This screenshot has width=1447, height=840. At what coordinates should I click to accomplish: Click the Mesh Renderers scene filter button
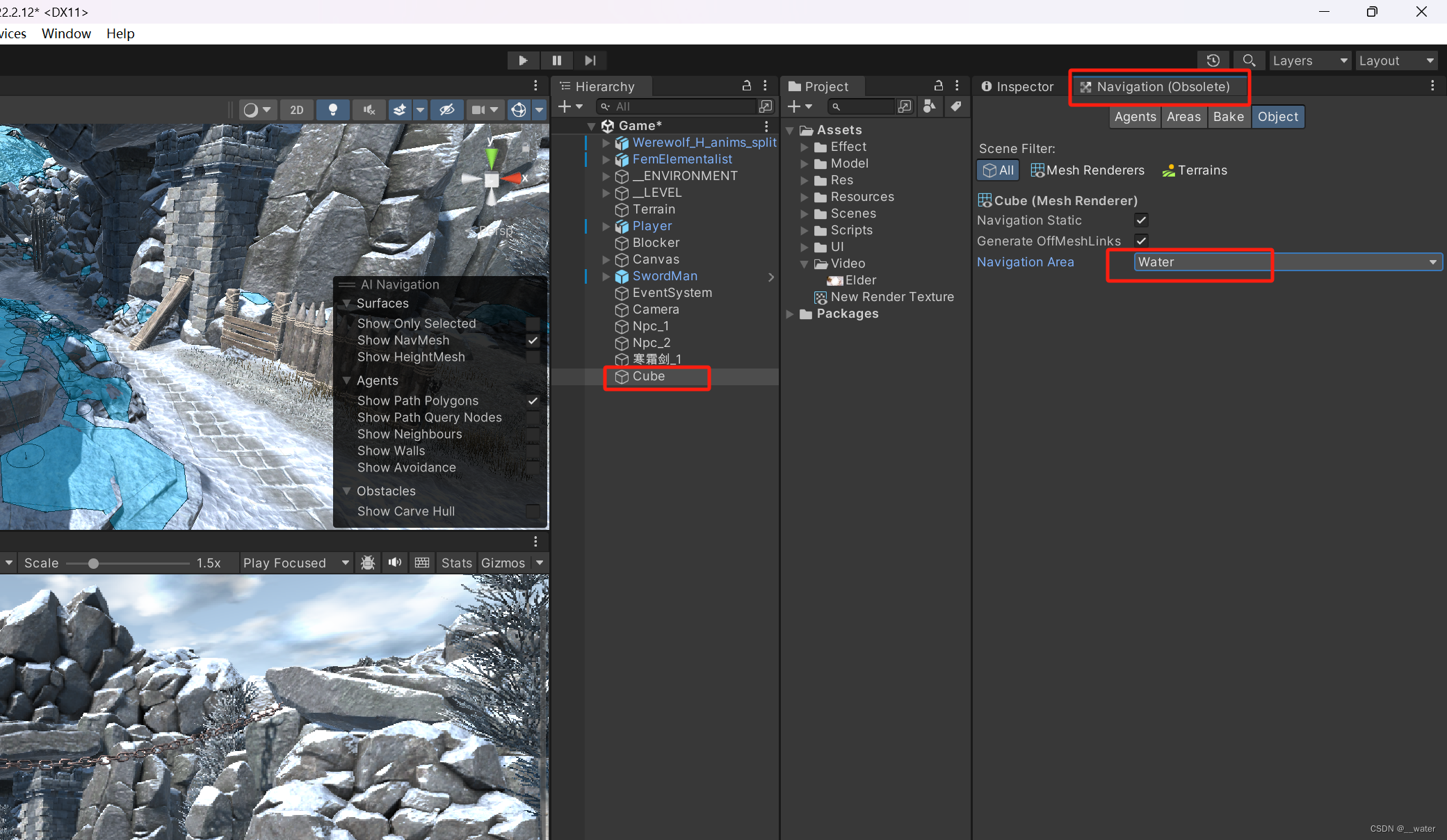1087,170
